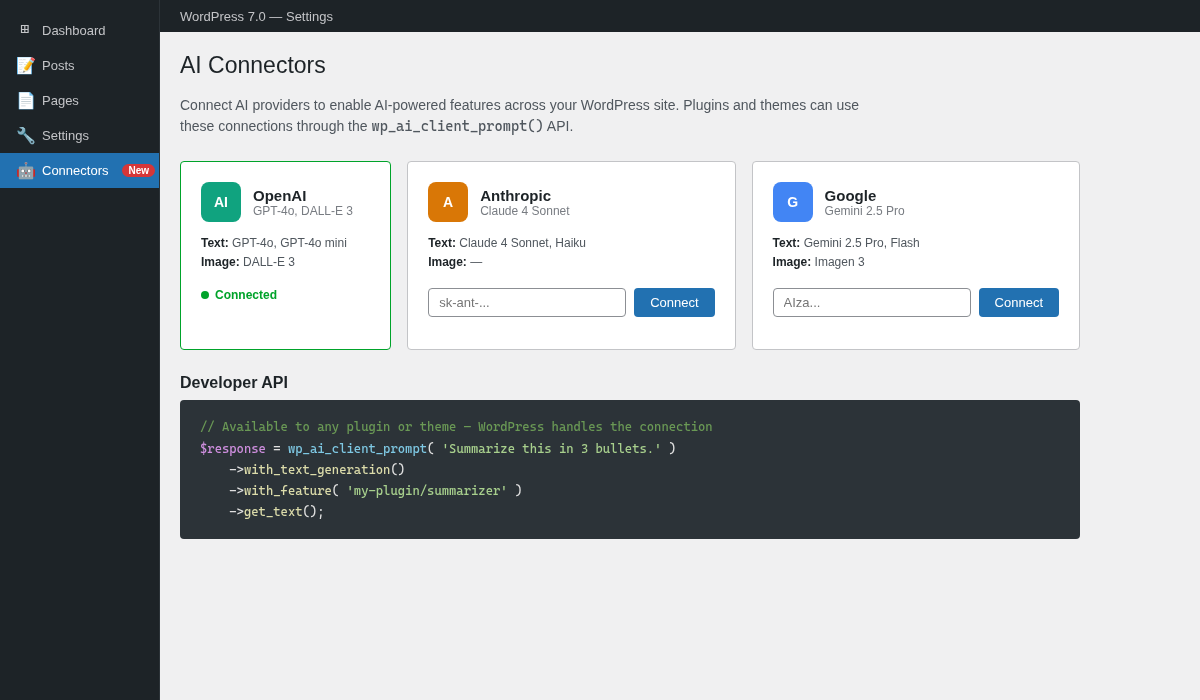
Task: Click the Dashboard grid icon in sidebar
Action: [x=25, y=30]
